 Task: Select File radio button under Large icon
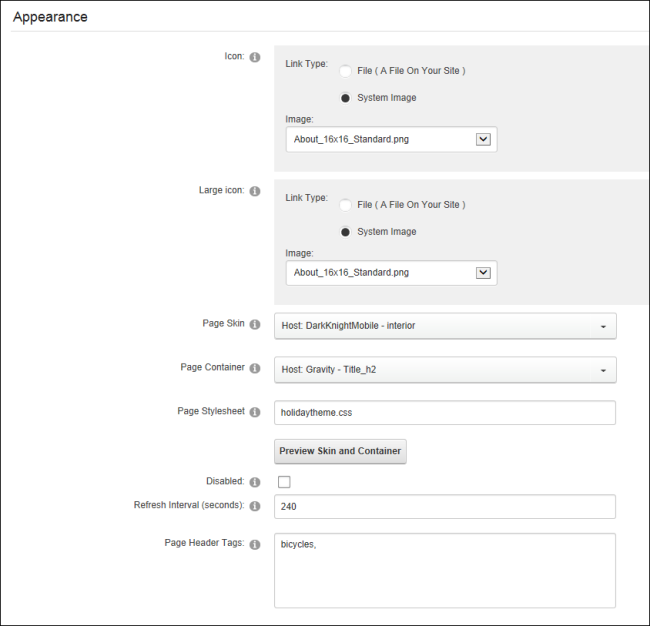[345, 205]
